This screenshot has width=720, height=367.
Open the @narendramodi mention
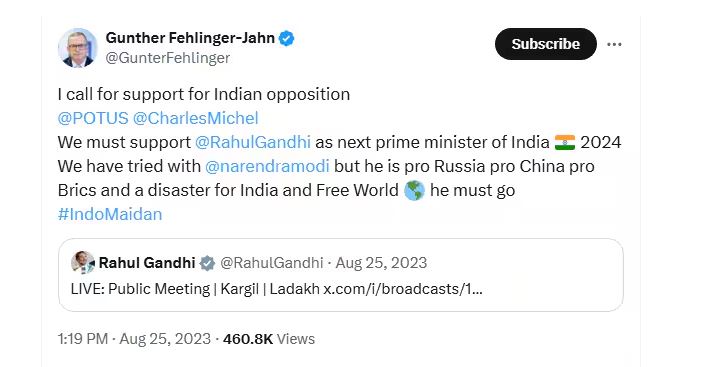267,166
